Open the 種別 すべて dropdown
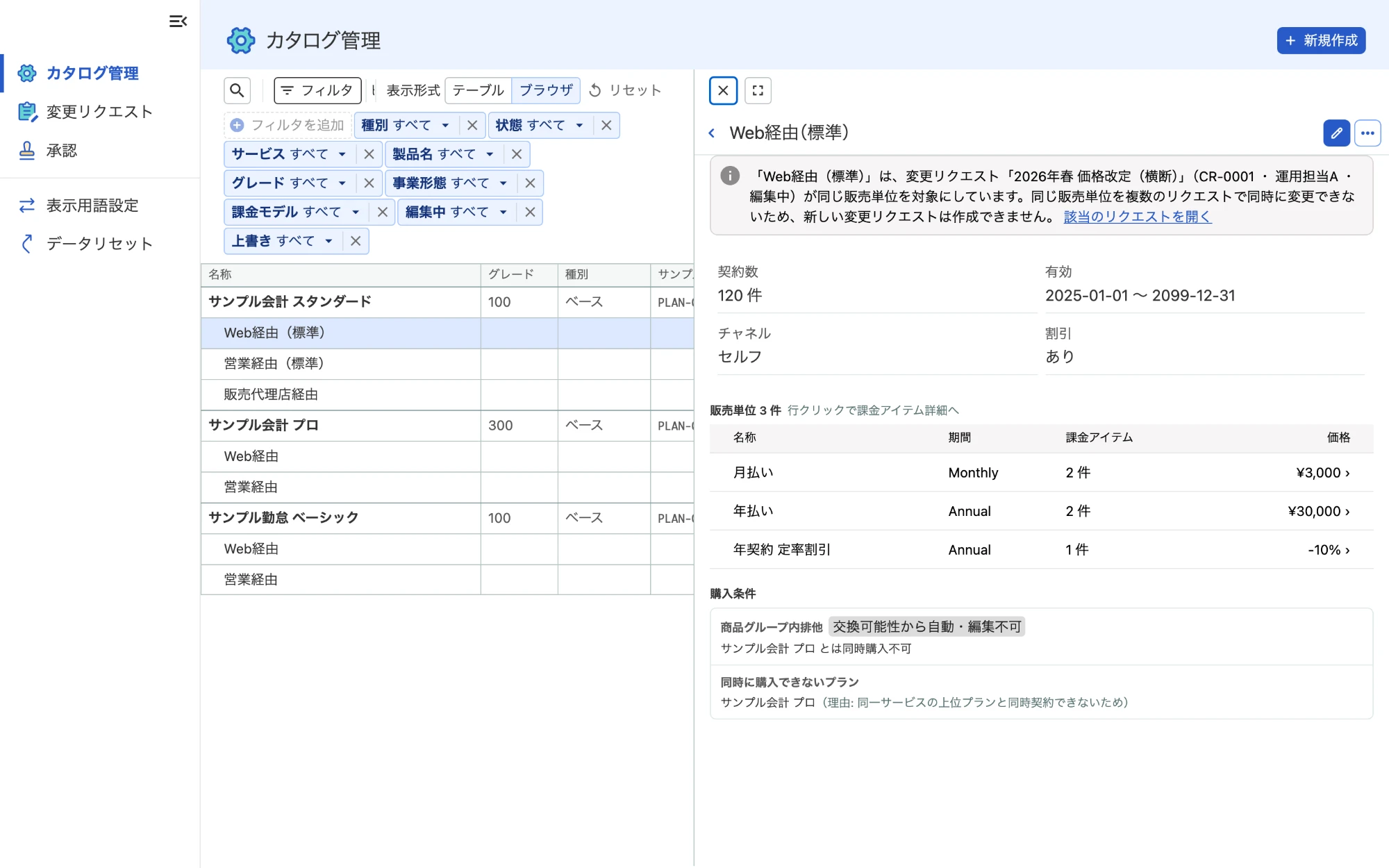The width and height of the screenshot is (1389, 868). (406, 125)
